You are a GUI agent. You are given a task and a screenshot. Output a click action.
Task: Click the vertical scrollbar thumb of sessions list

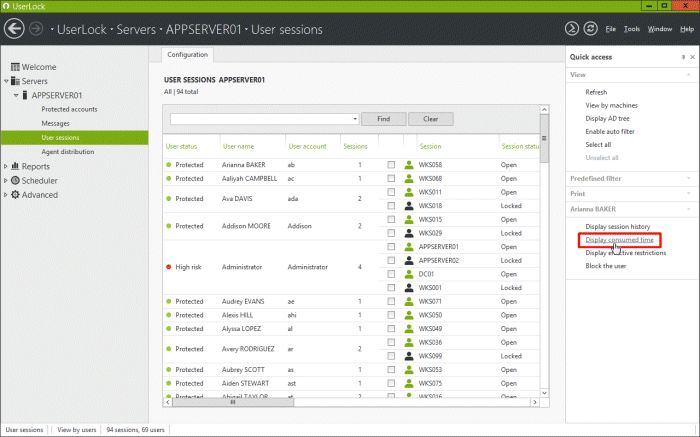(x=544, y=138)
